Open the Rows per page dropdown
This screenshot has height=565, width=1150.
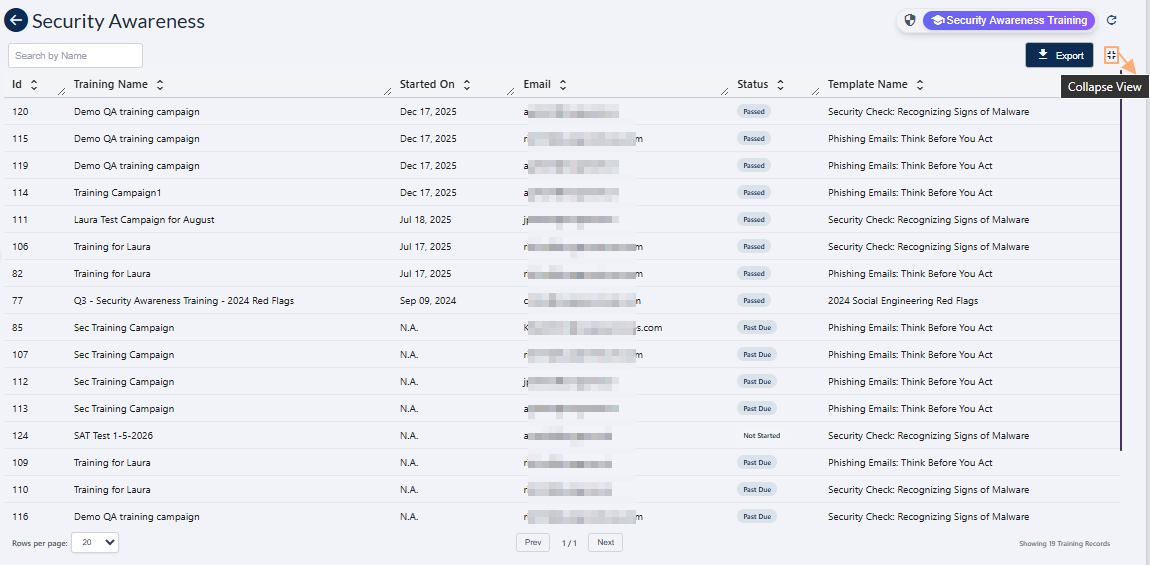tap(95, 542)
